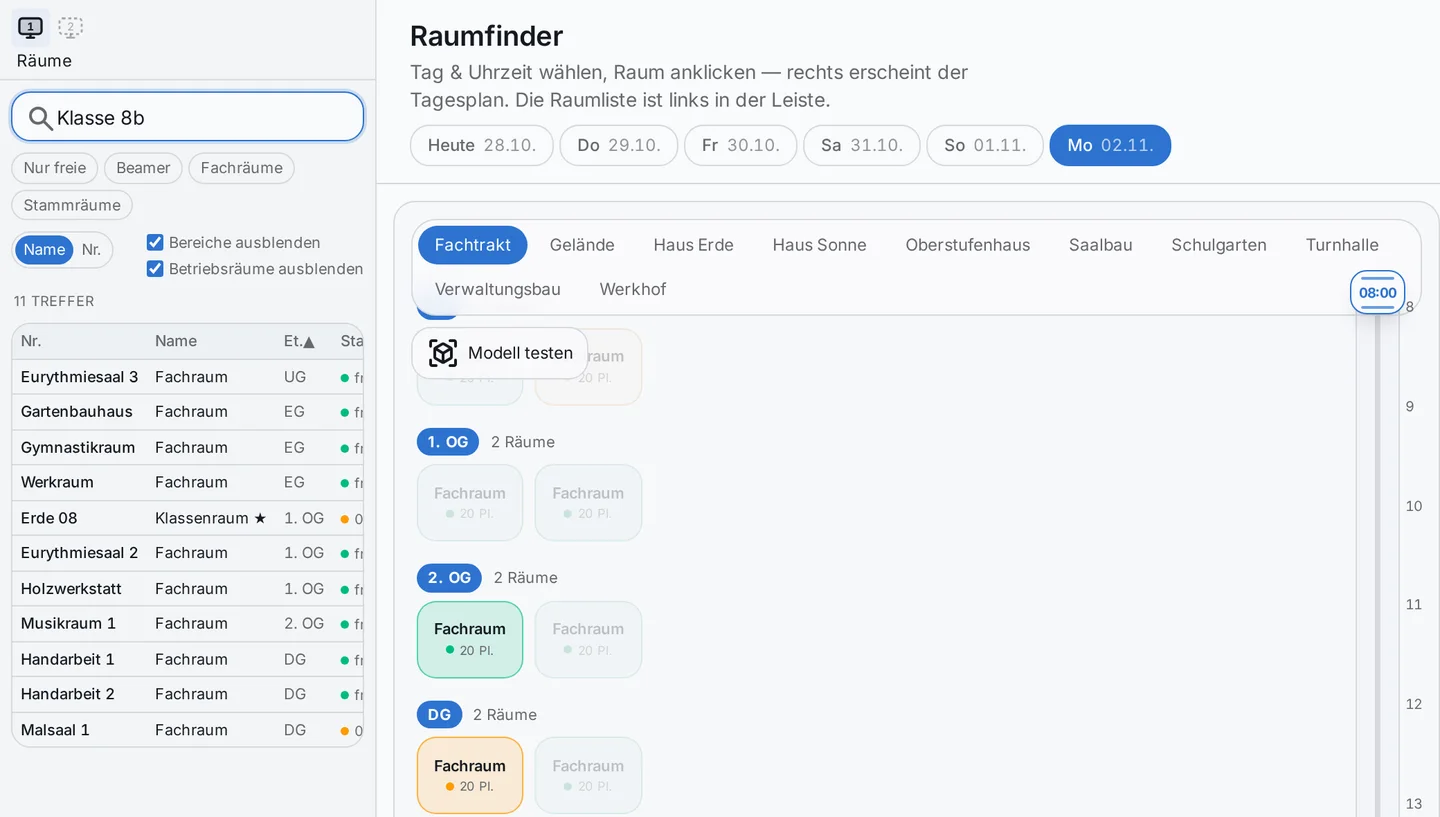The width and height of the screenshot is (1440, 817).
Task: Open the orange Fachraum card in DG
Action: (470, 776)
